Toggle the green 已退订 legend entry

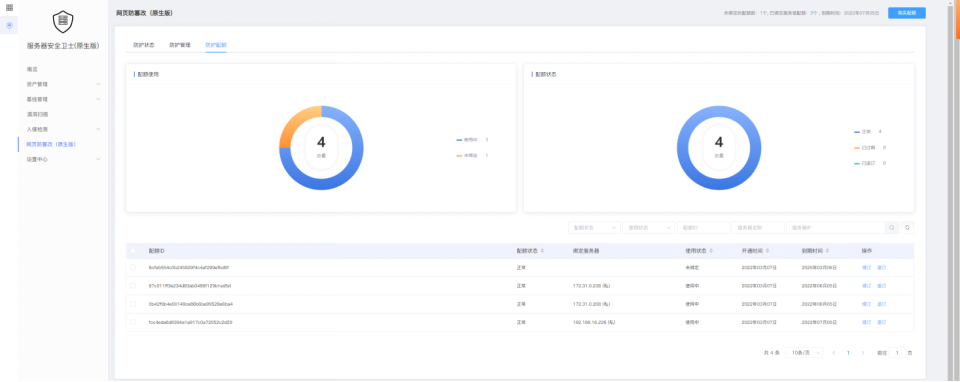click(870, 163)
